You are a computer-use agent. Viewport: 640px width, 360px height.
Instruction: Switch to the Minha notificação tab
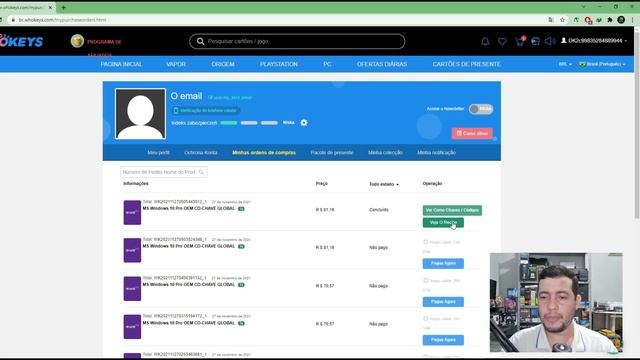436,152
